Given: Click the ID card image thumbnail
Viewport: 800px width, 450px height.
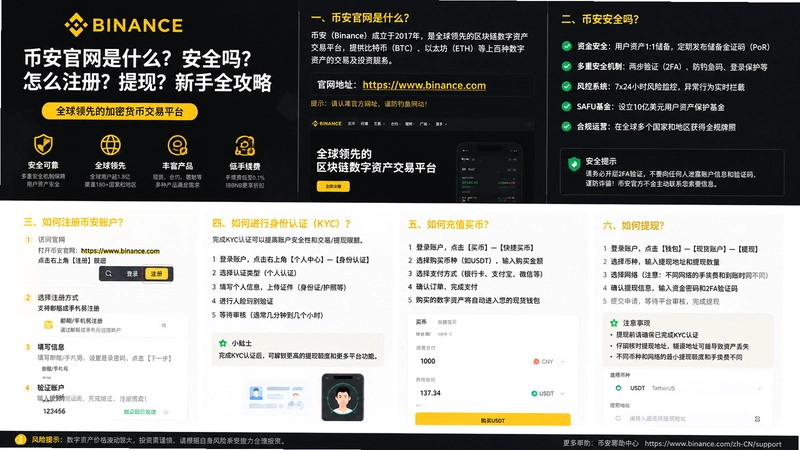Looking at the screenshot, I should (276, 396).
